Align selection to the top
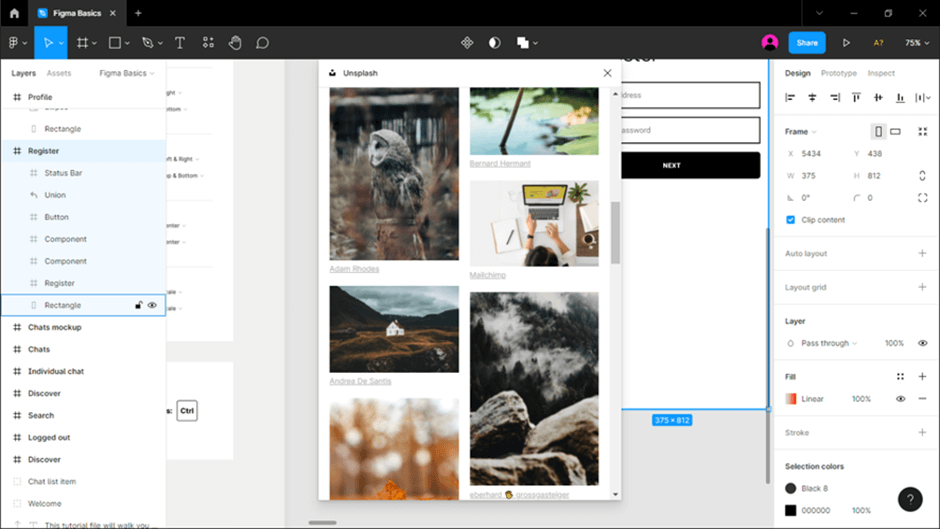This screenshot has width=940, height=529. tap(856, 97)
